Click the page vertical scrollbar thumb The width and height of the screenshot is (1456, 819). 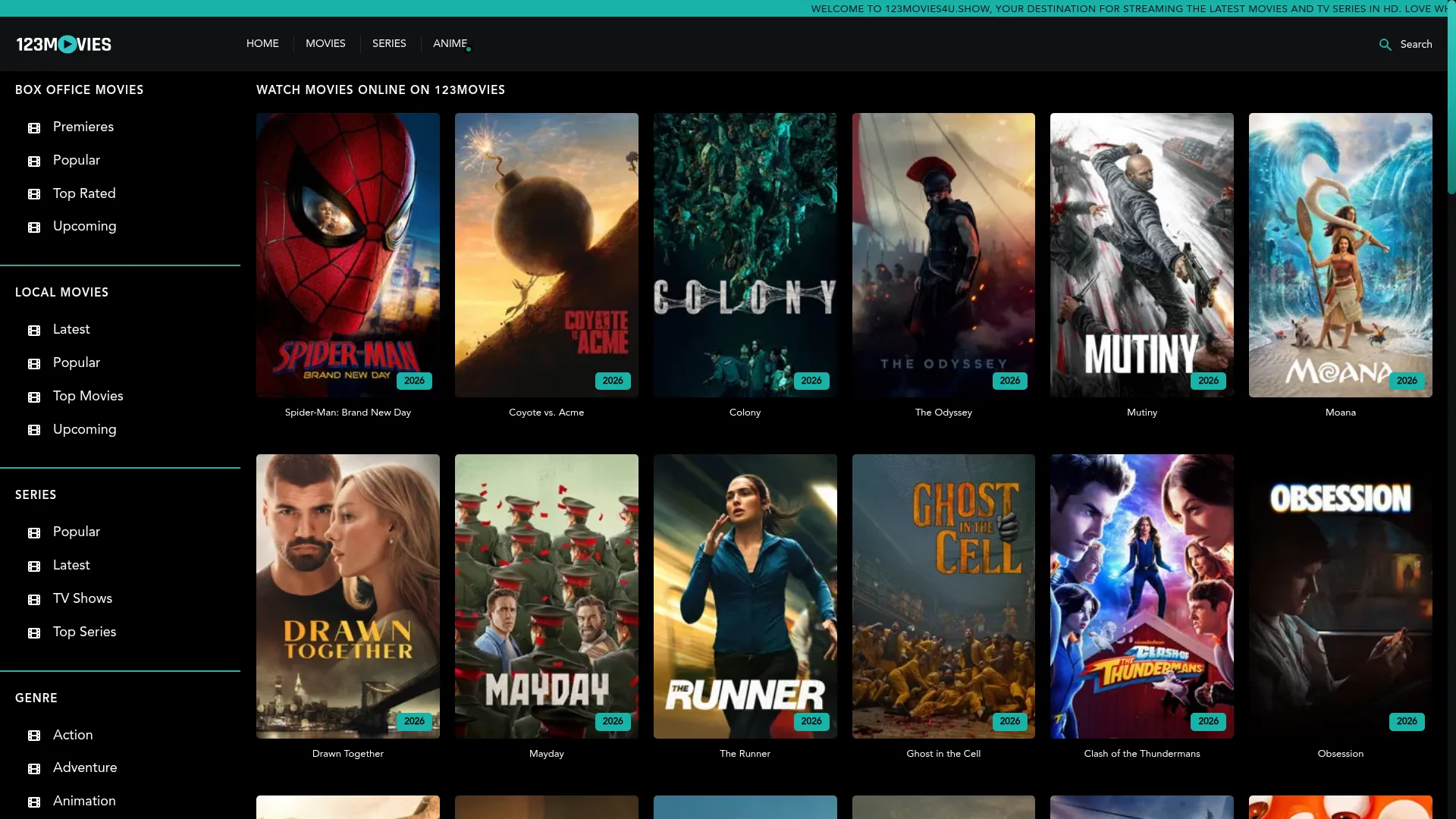coord(1451,99)
